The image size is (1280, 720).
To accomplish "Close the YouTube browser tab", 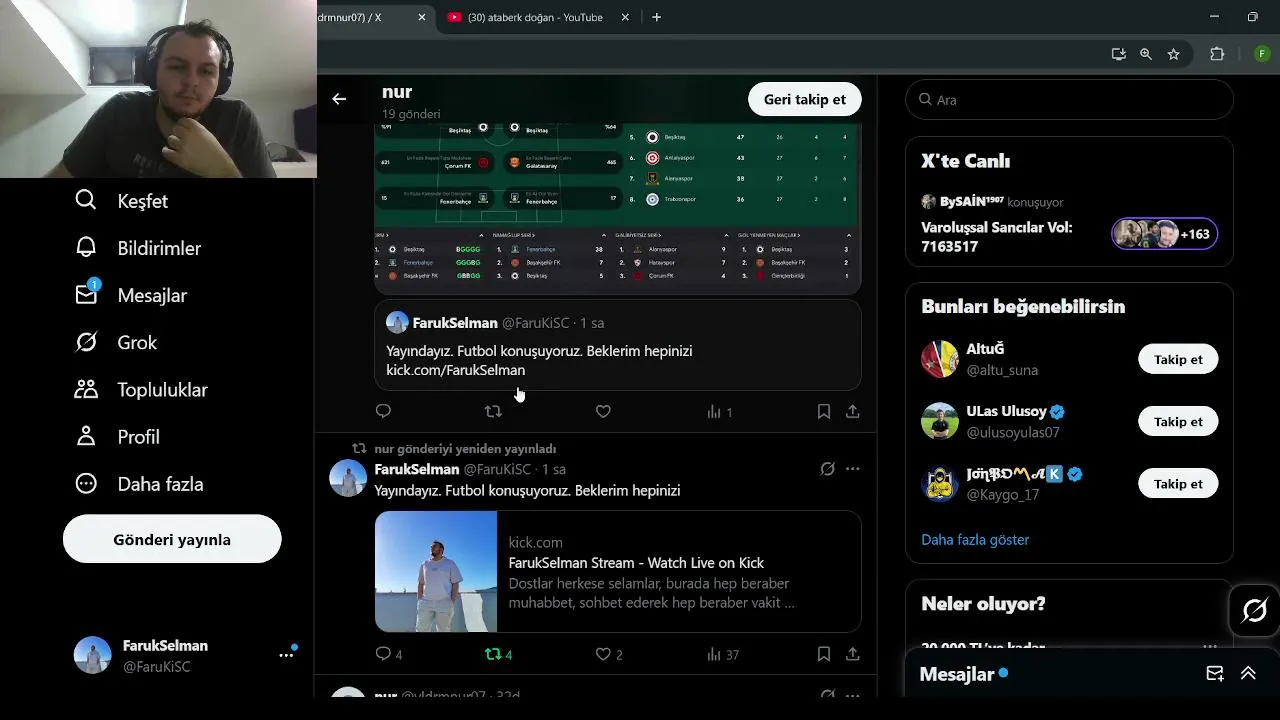I will 625,17.
